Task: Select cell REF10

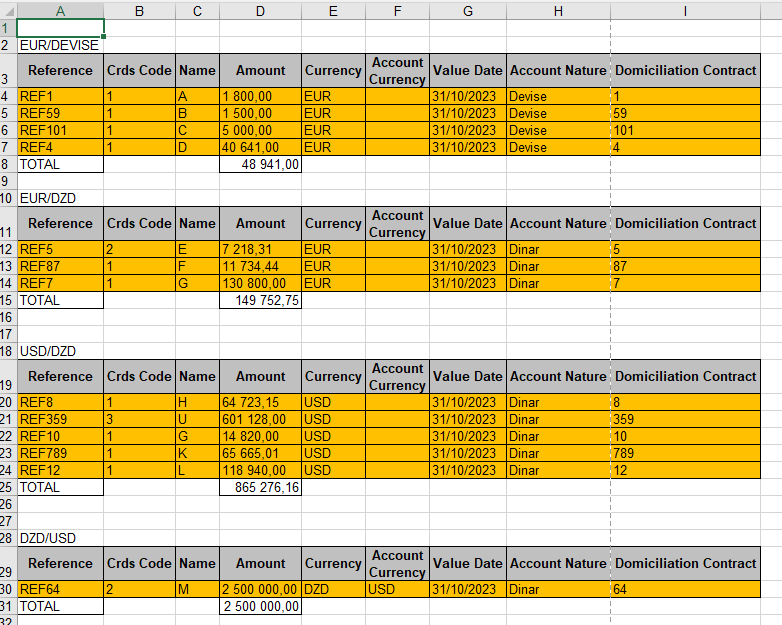Action: [60, 436]
